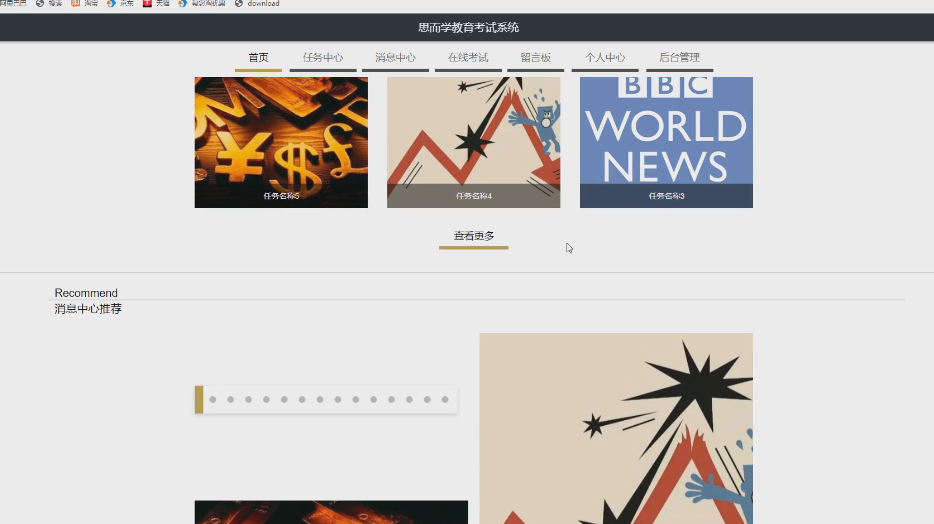
Task: Open the 任务名称5 currency symbols card
Action: pyautogui.click(x=281, y=142)
